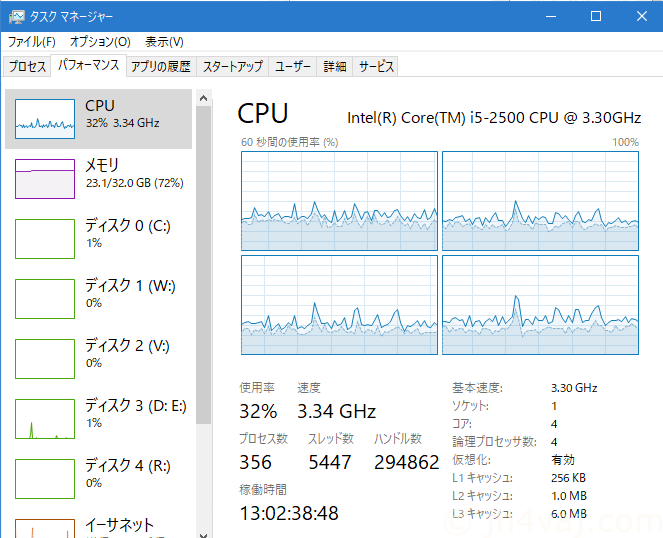Viewport: 663px width, 538px height.
Task: Switch to the アプリの履歴 tab
Action: 161,66
